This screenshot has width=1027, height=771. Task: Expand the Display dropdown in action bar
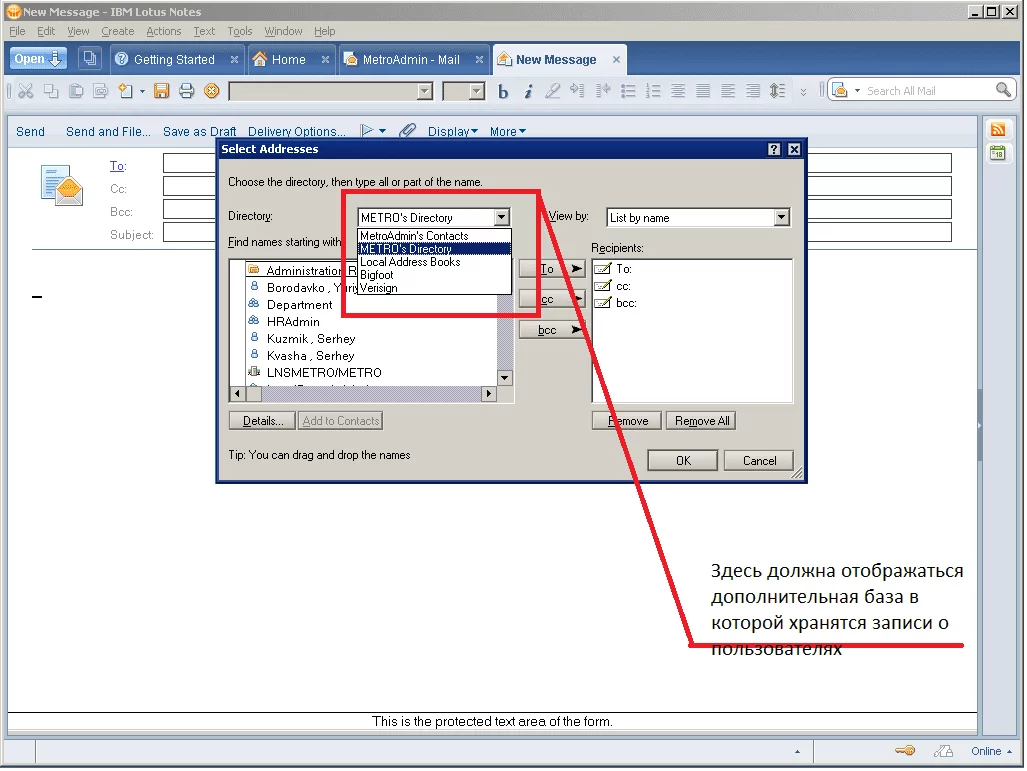click(x=452, y=132)
